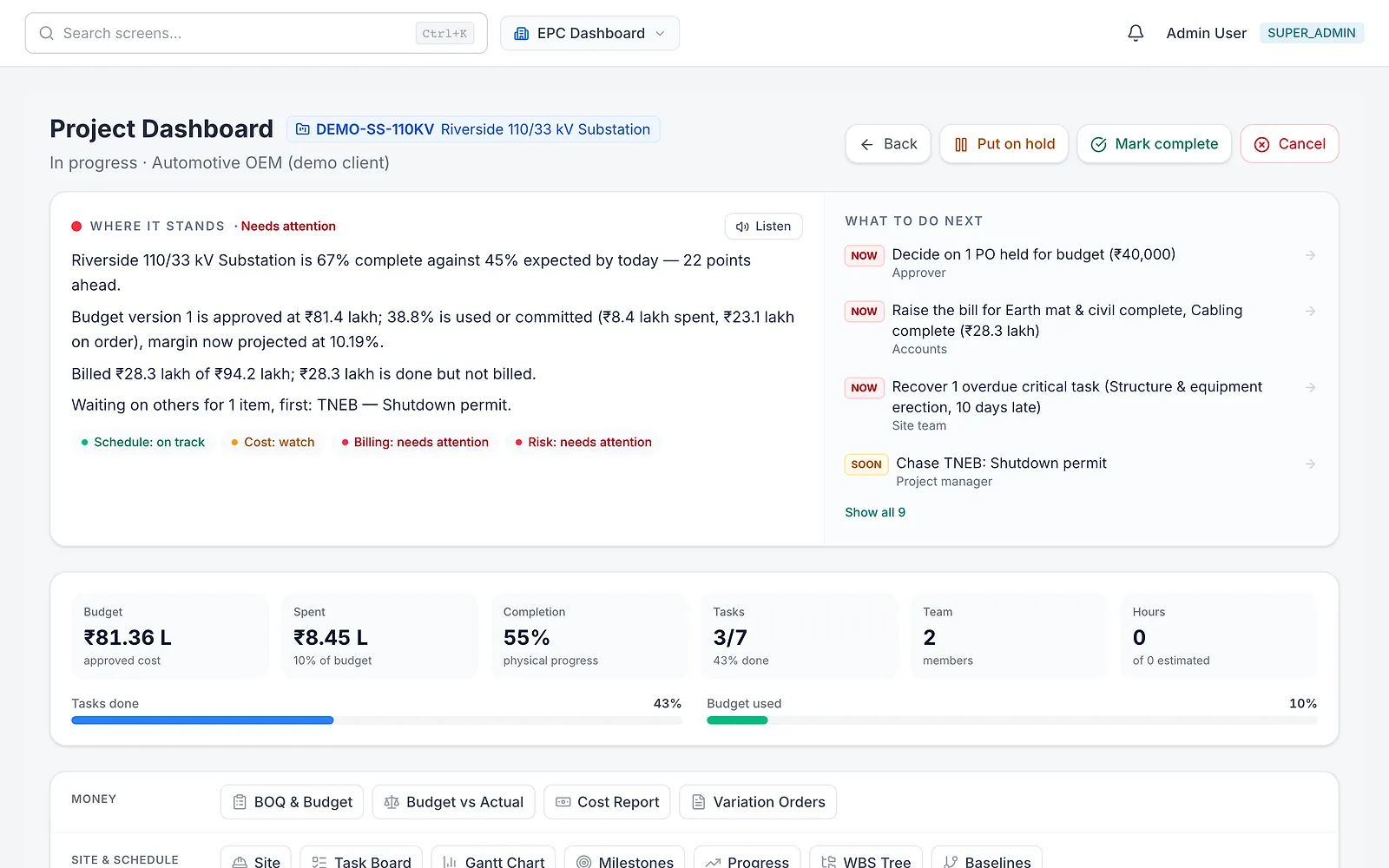Click the 'Risk: needs attention' chip
This screenshot has width=1389, height=868.
[x=583, y=442]
